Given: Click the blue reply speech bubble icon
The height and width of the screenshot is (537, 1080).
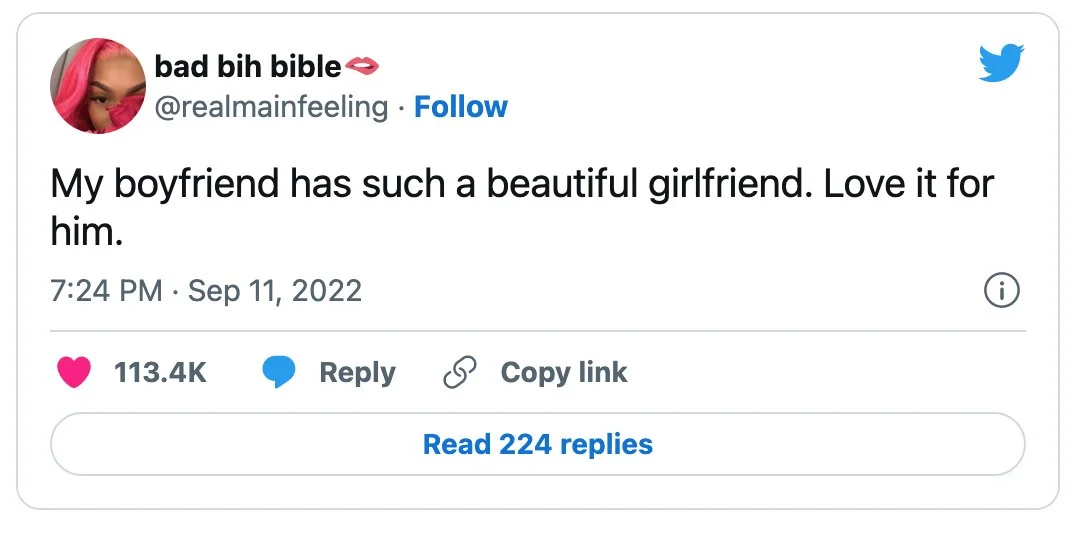Looking at the screenshot, I should click(279, 372).
